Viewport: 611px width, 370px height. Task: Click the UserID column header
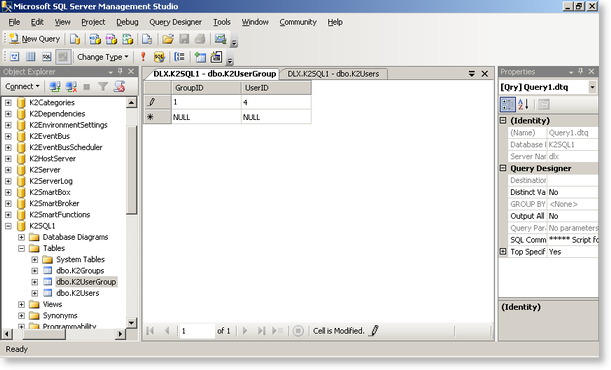pyautogui.click(x=276, y=88)
